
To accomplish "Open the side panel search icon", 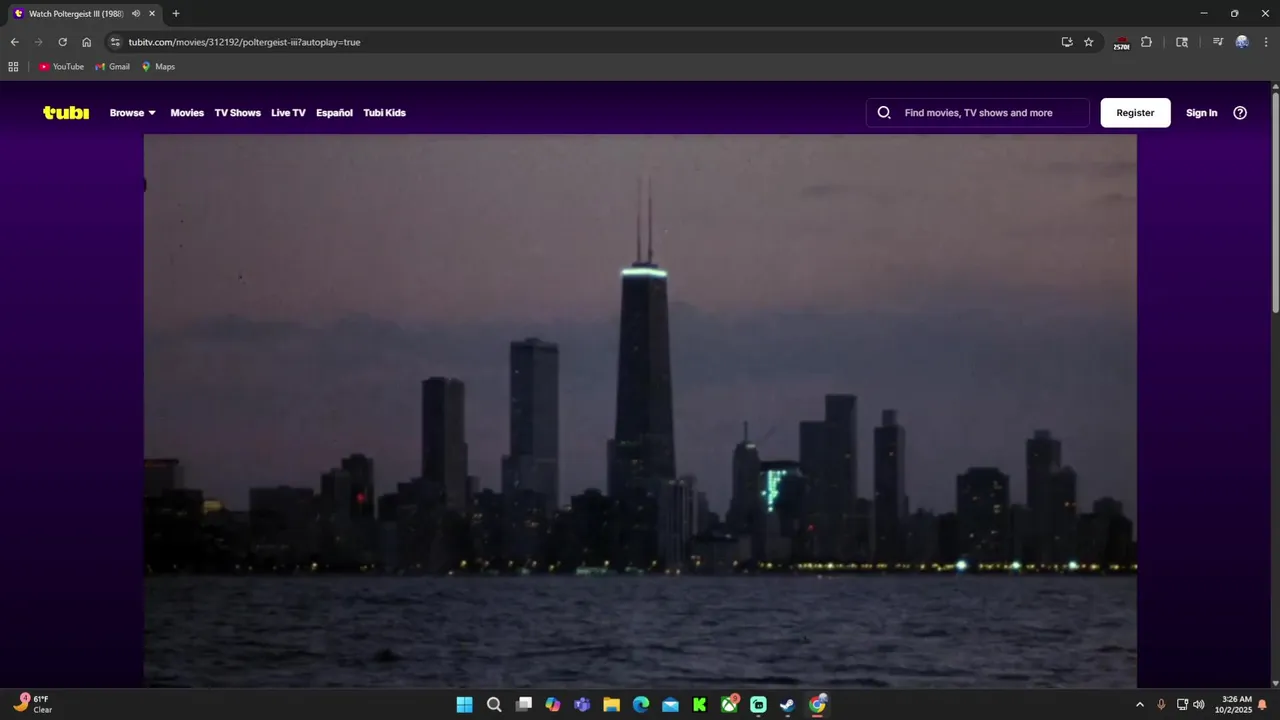I will [1182, 42].
